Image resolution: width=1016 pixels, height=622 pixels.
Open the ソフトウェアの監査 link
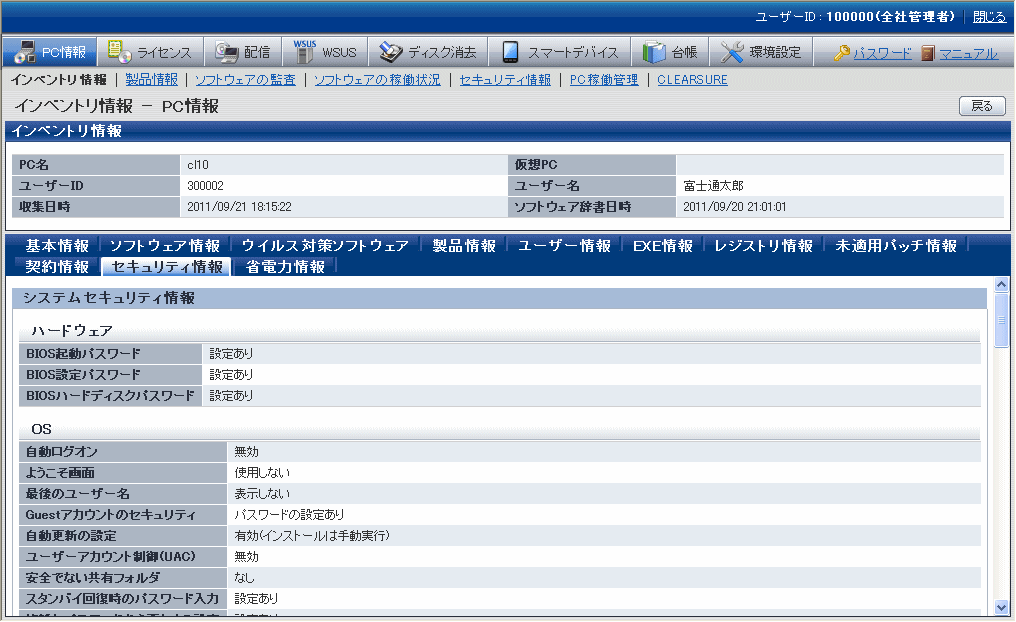pos(245,80)
